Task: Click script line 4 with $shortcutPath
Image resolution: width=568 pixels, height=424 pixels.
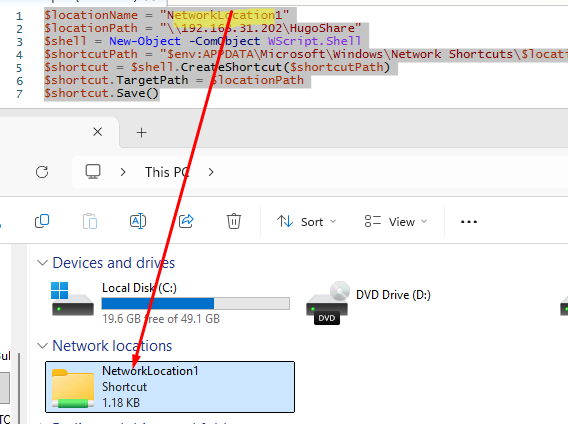Action: click(x=306, y=54)
